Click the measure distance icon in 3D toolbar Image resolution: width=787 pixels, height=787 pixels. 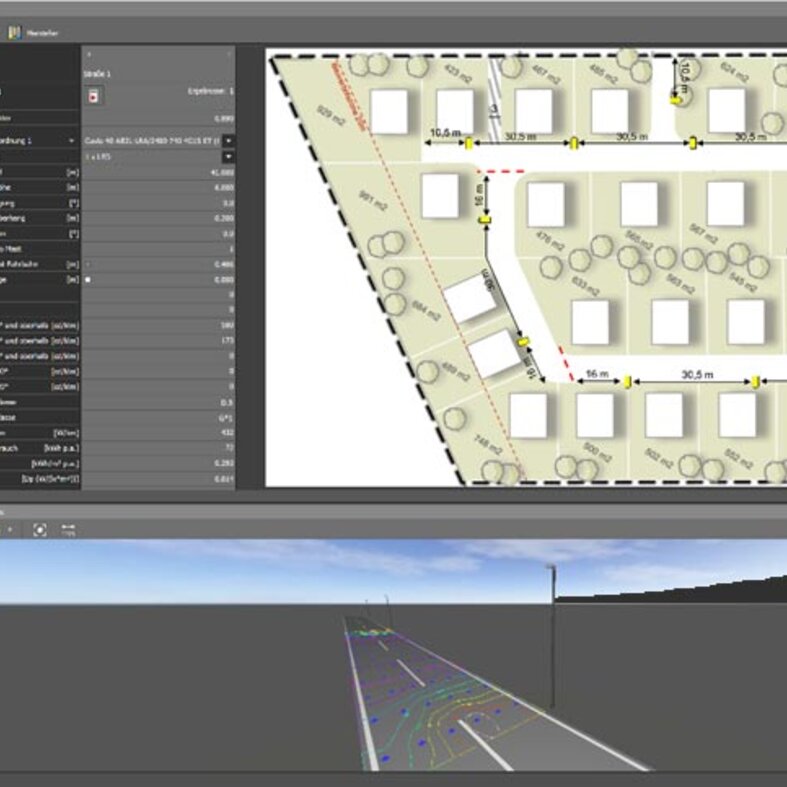[68, 529]
